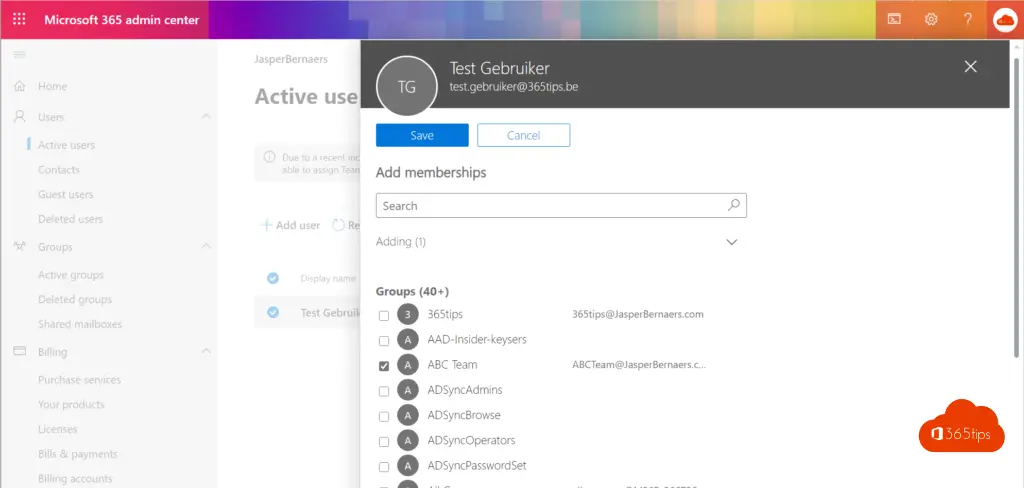Click the info icon in the notice banner

(x=269, y=157)
